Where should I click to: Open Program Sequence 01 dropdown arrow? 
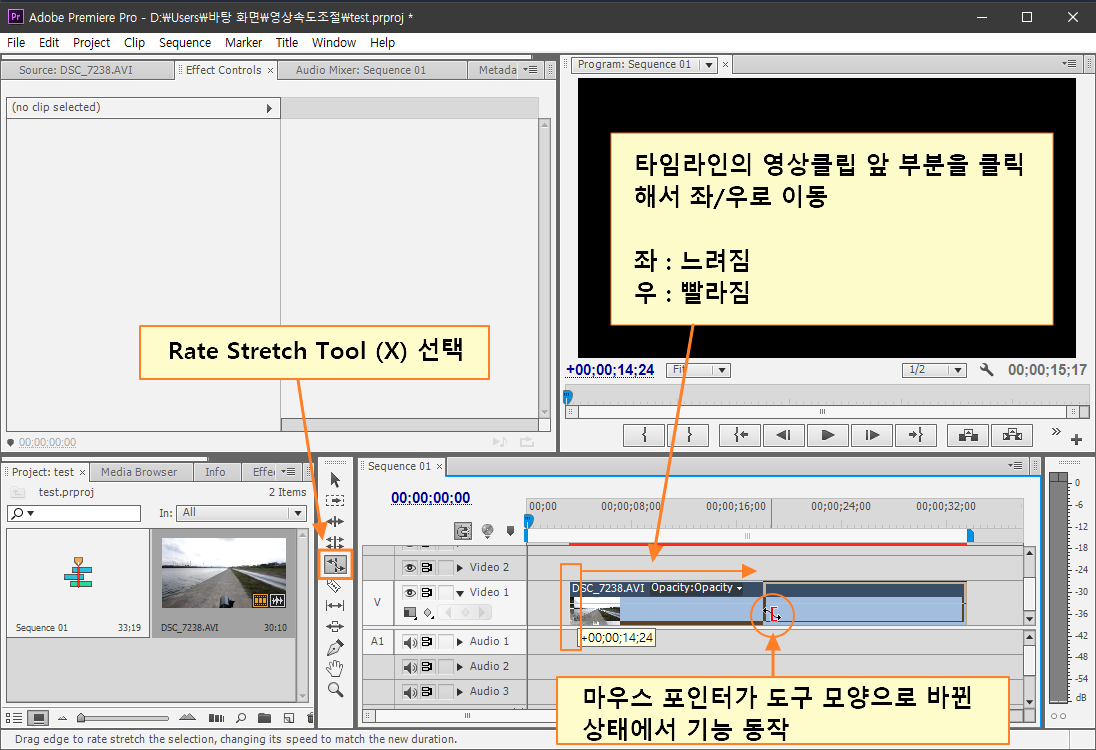709,65
